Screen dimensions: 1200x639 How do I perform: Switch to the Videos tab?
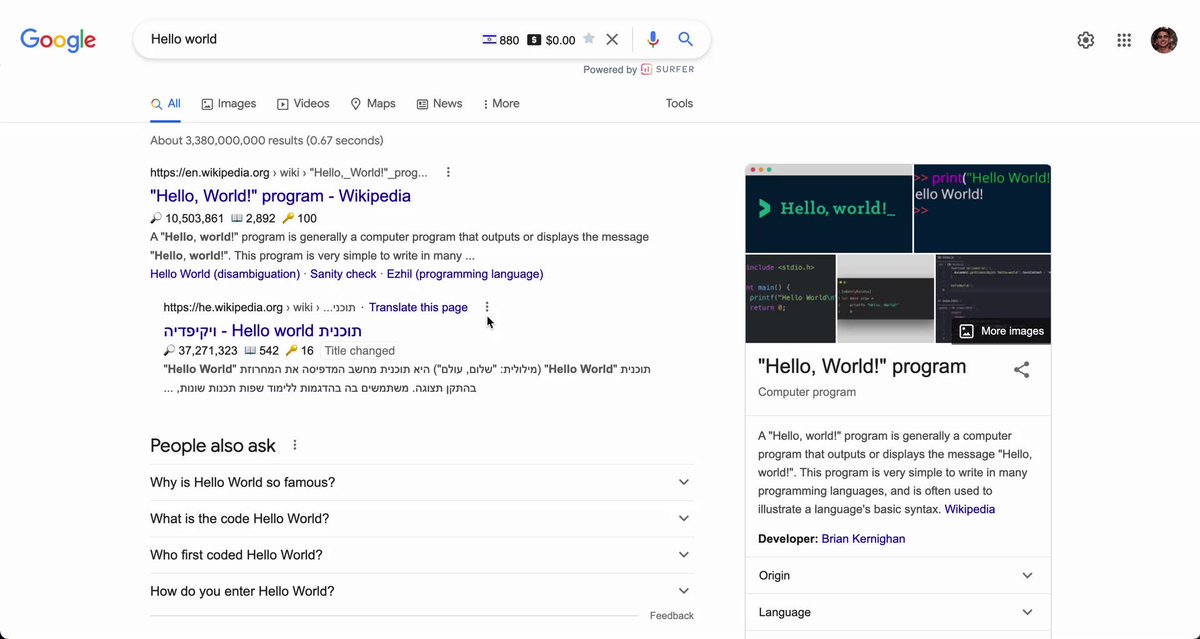303,103
